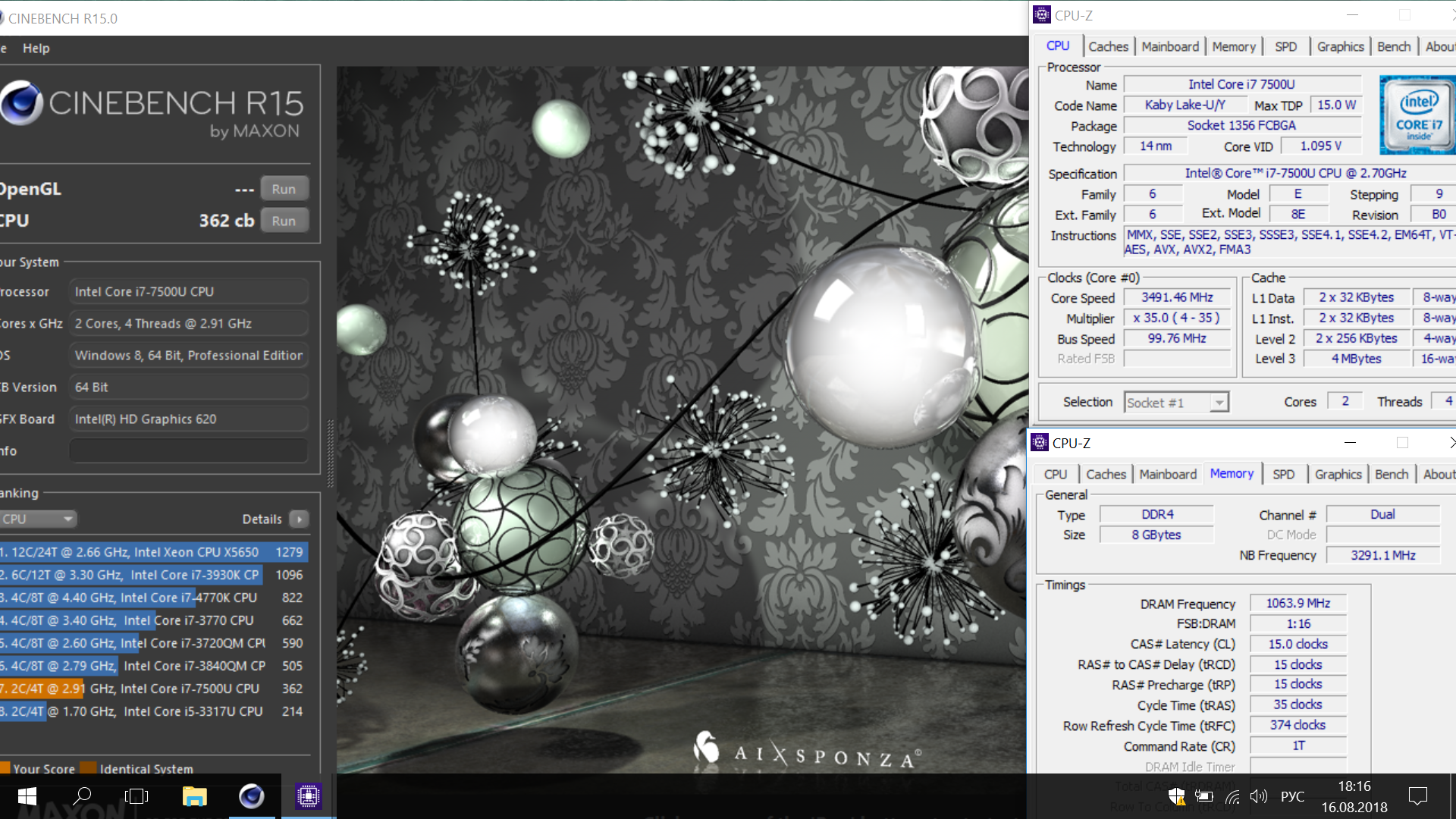Click Intel Core i7 logo in CPU-Z
Image resolution: width=1456 pixels, height=819 pixels.
click(1418, 114)
